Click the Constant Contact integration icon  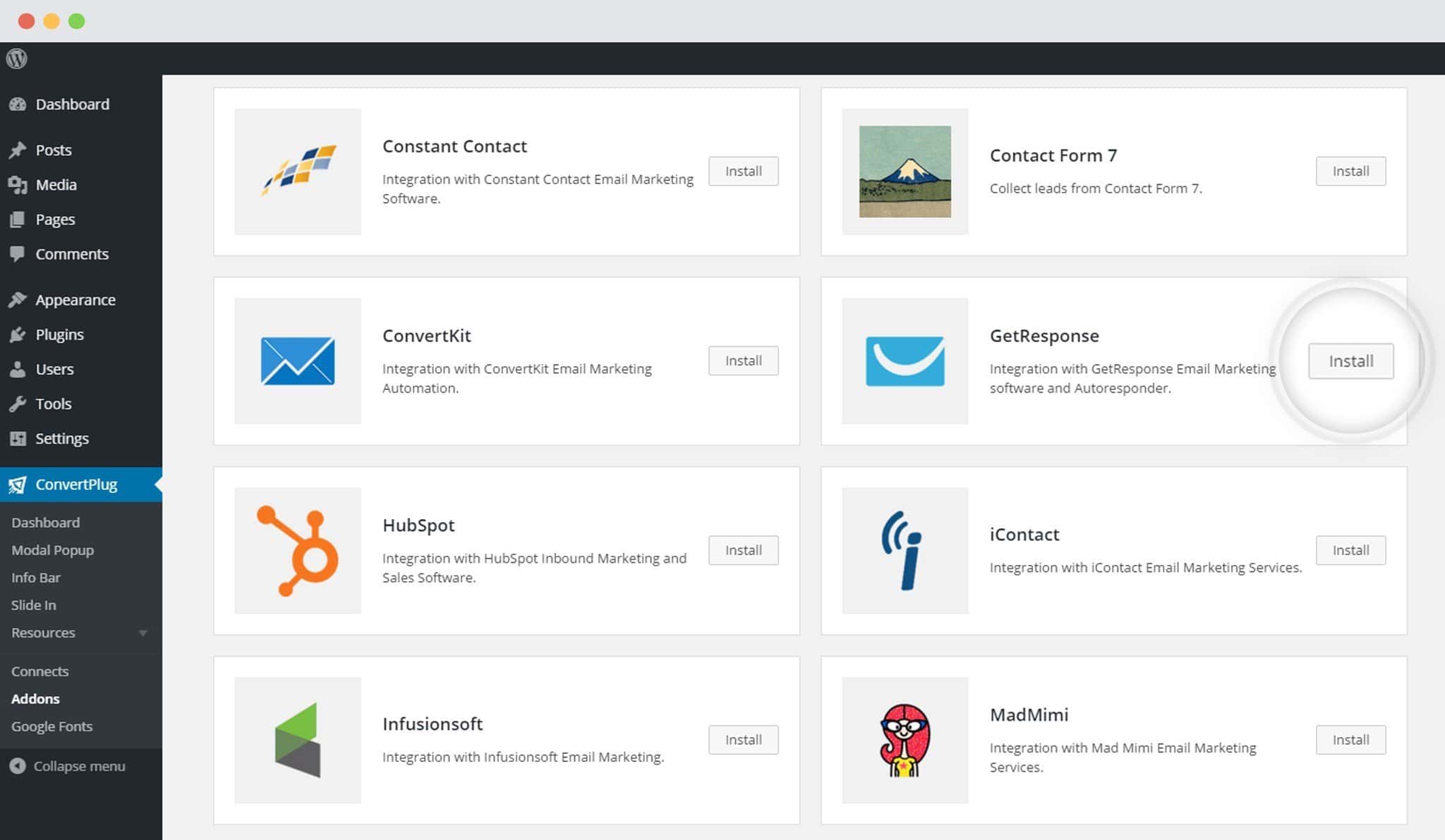[297, 171]
